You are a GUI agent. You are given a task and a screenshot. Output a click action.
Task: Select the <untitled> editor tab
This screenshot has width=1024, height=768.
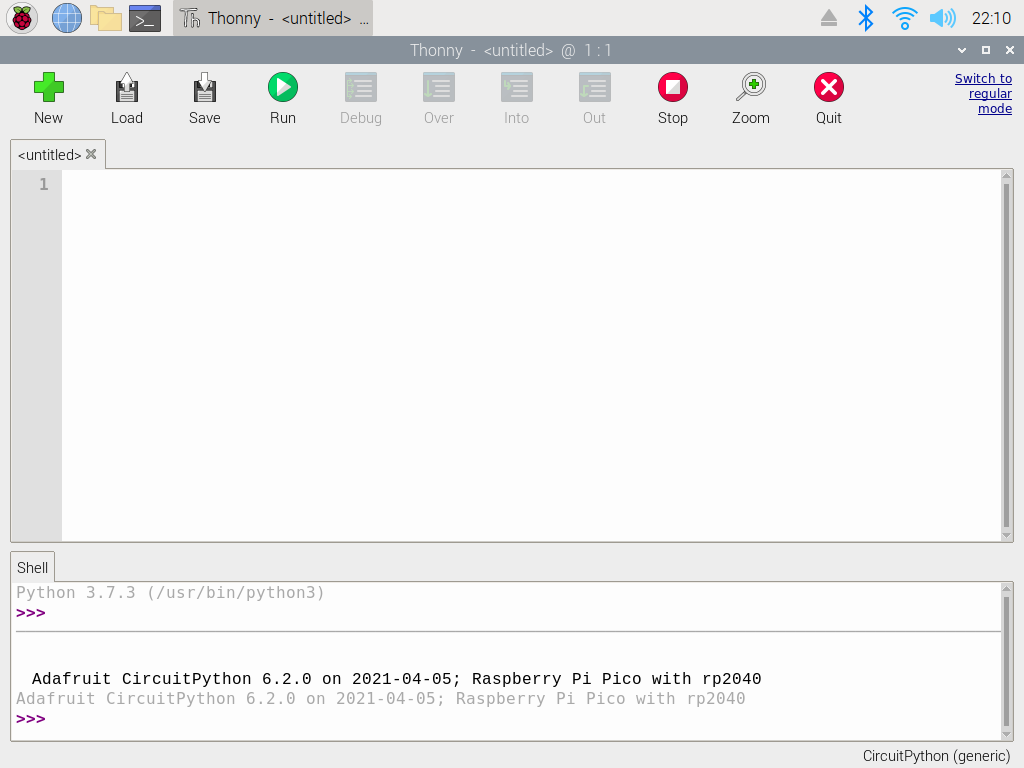(x=50, y=155)
